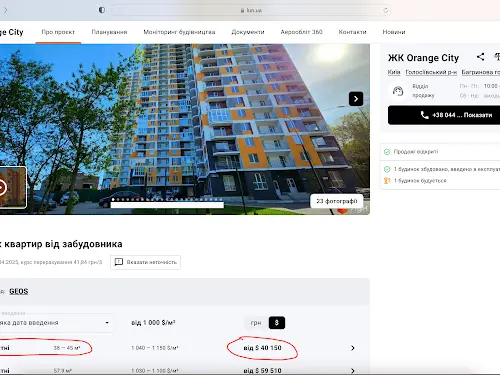500x375 pixels.
Task: Click the browser forward arrow
Action: point(5,10)
